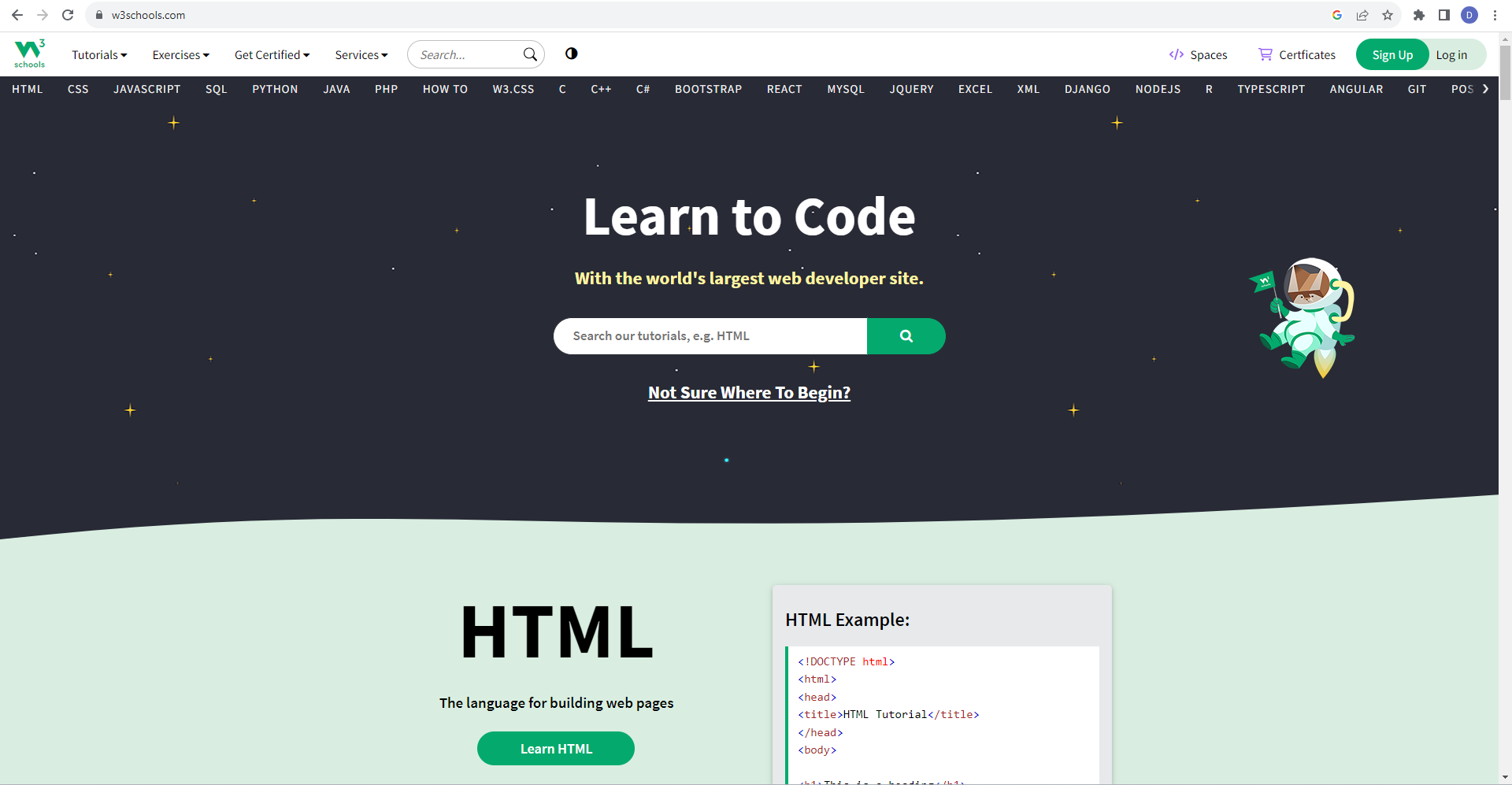Open HTML topic in nav bar
This screenshot has width=1512, height=785.
point(28,89)
